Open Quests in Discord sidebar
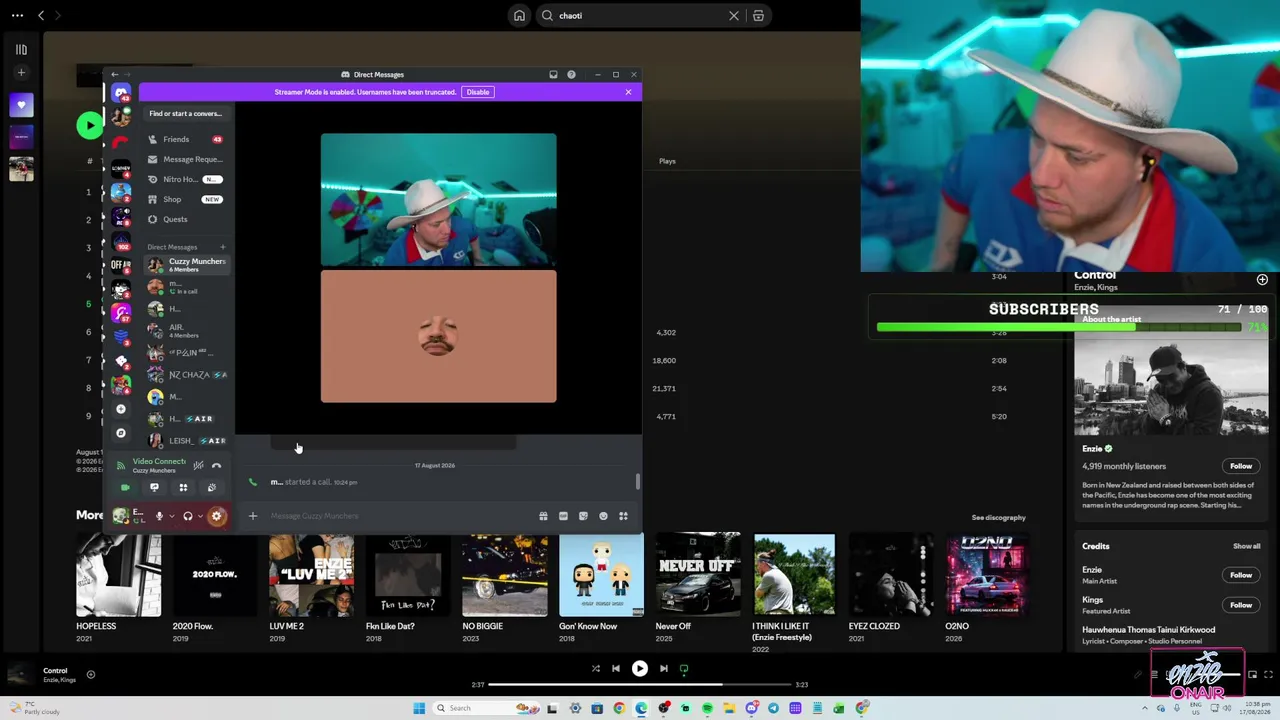This screenshot has height=720, width=1280. [x=185, y=219]
